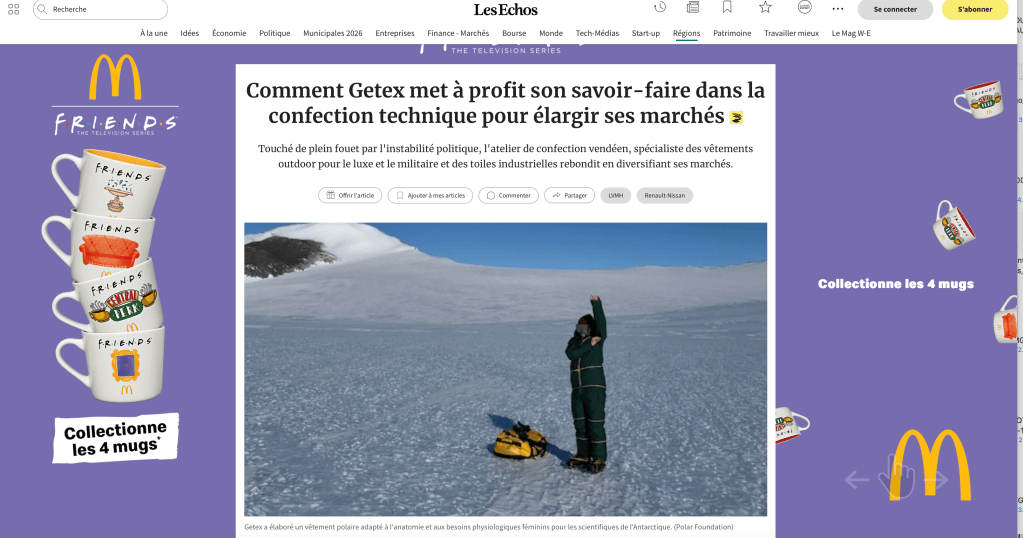Select the LVMH tag
Viewport: 1023px width, 538px height.
(x=616, y=196)
